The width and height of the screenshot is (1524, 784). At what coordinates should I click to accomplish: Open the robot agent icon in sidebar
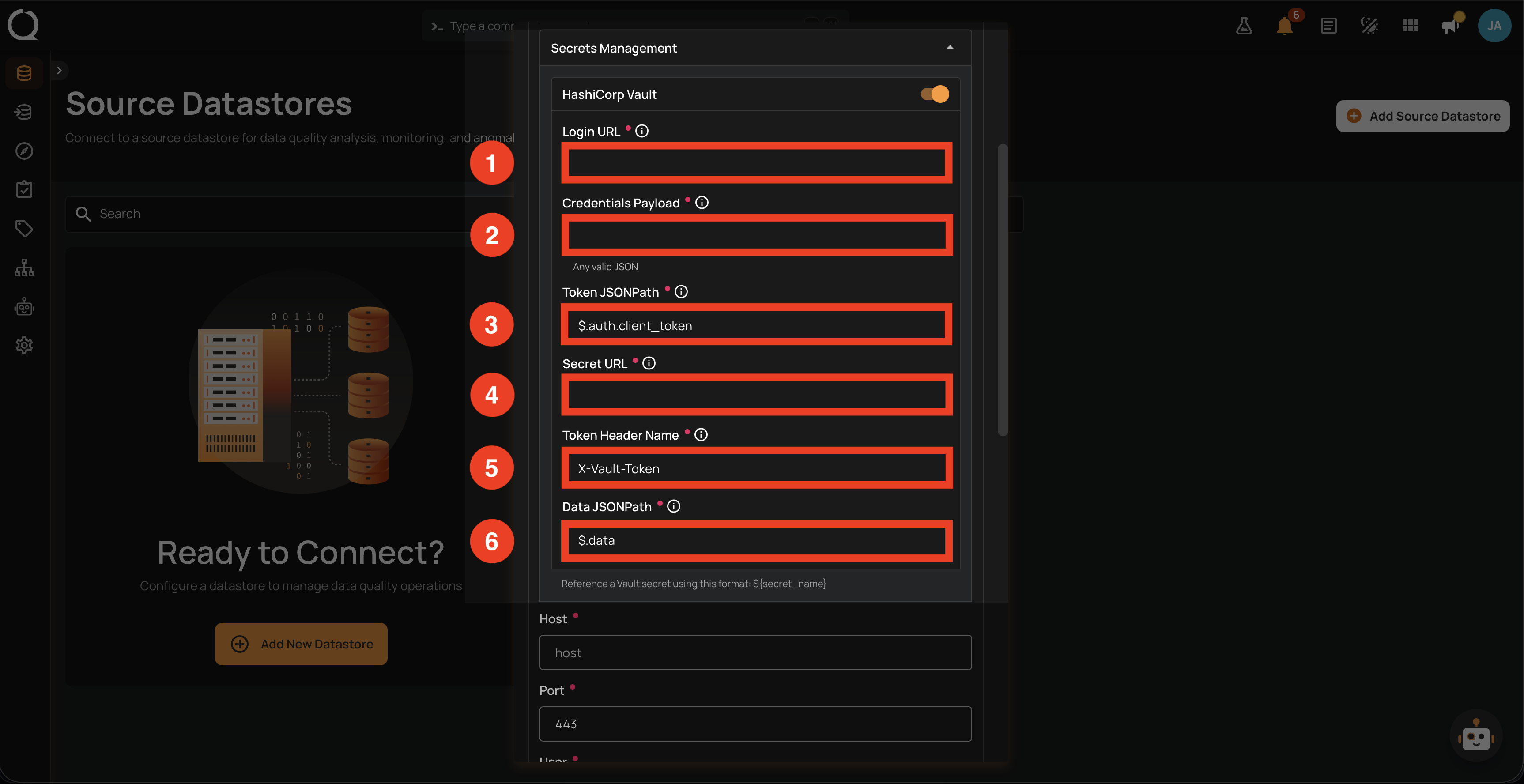click(x=24, y=306)
